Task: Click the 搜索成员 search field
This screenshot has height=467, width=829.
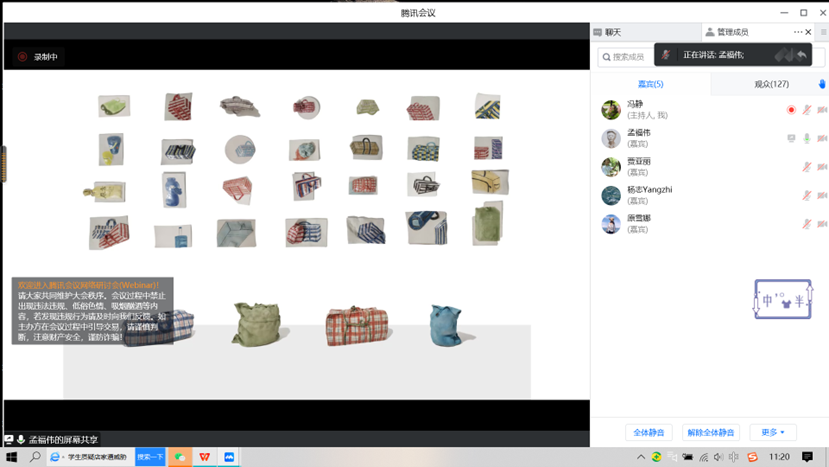Action: [630, 57]
